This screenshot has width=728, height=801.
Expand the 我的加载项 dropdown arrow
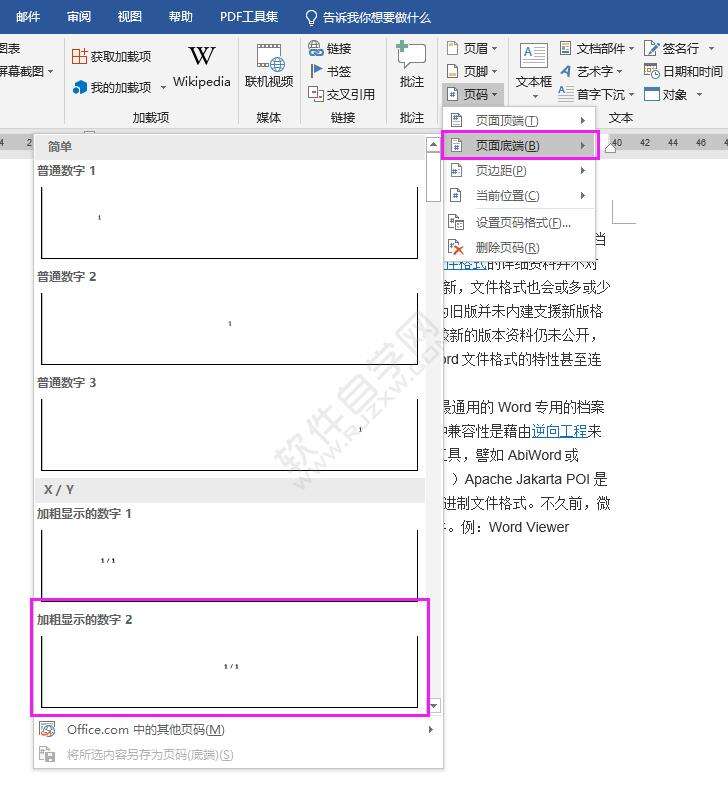[163, 88]
